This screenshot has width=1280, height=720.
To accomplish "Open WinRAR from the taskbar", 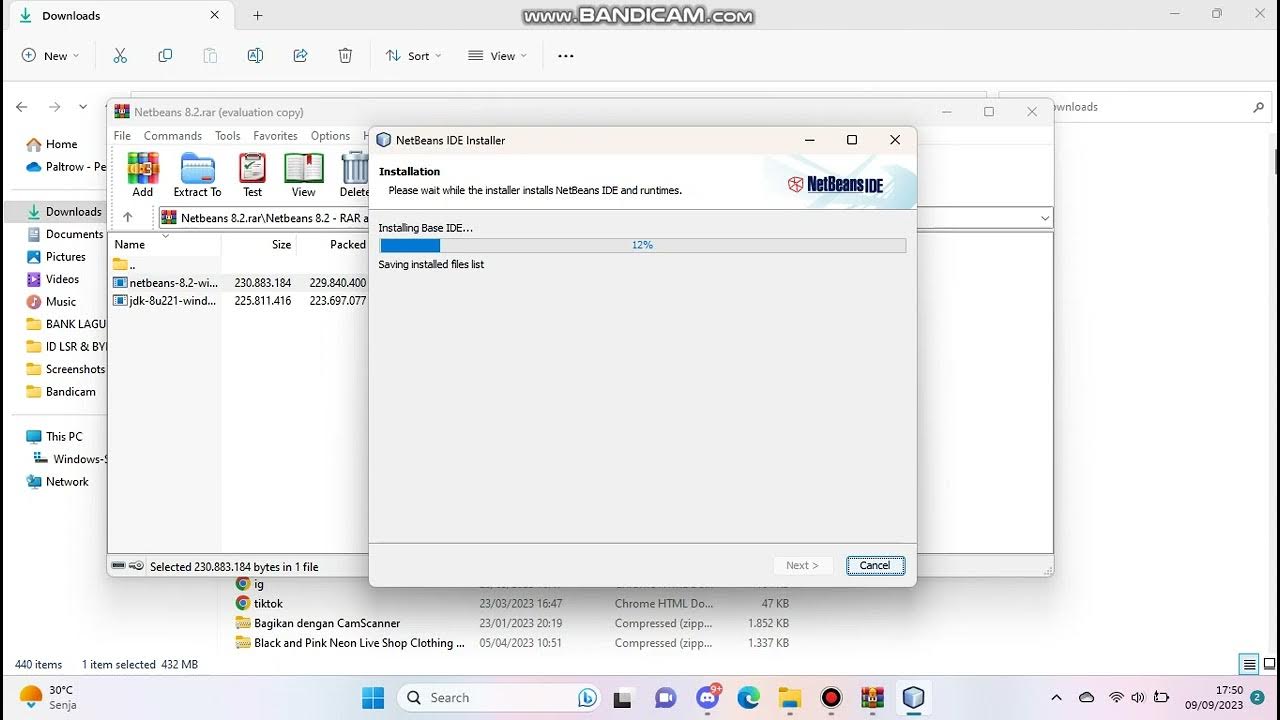I will click(872, 698).
